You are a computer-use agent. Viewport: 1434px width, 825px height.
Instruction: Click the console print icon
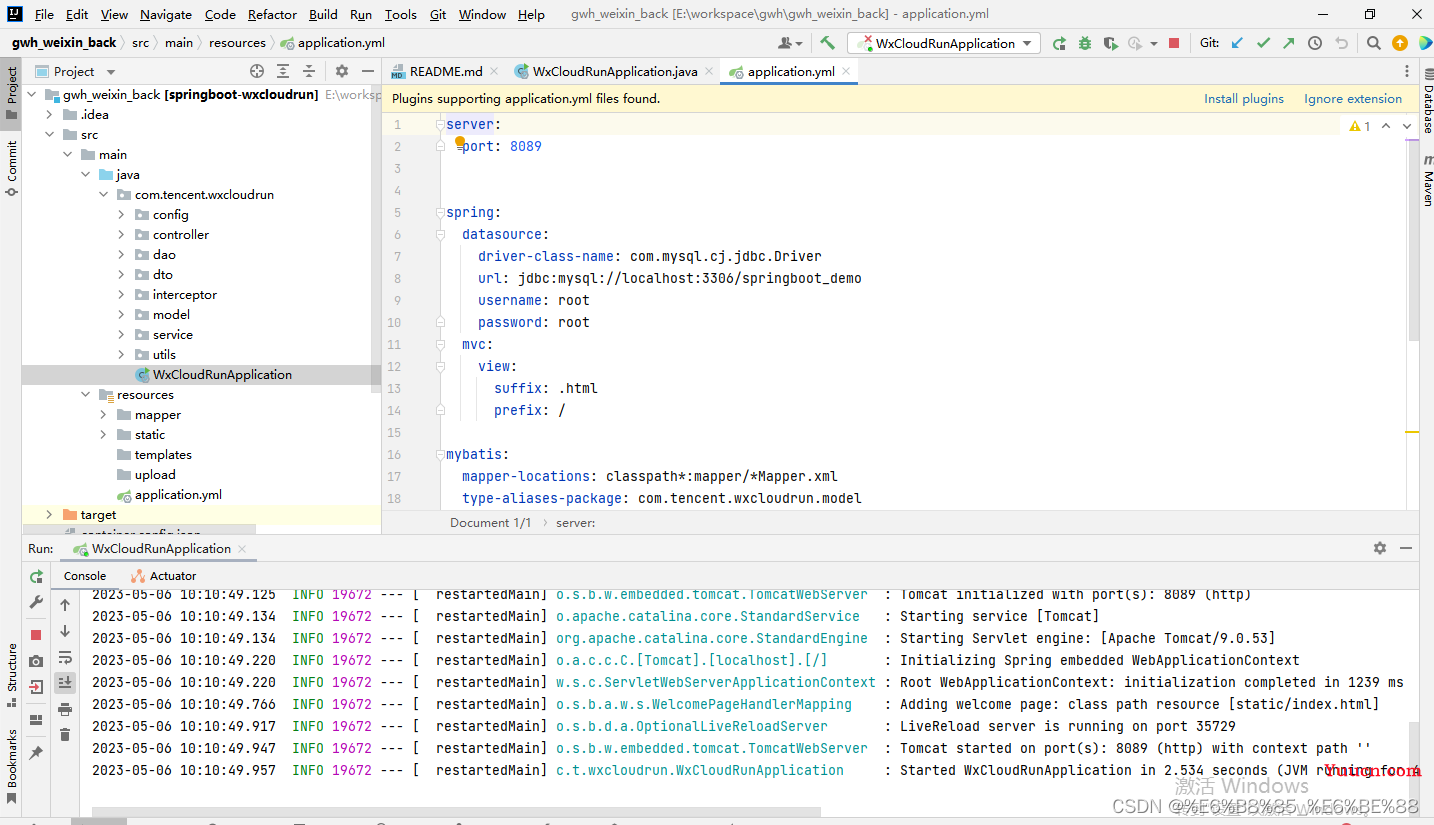pyautogui.click(x=65, y=709)
